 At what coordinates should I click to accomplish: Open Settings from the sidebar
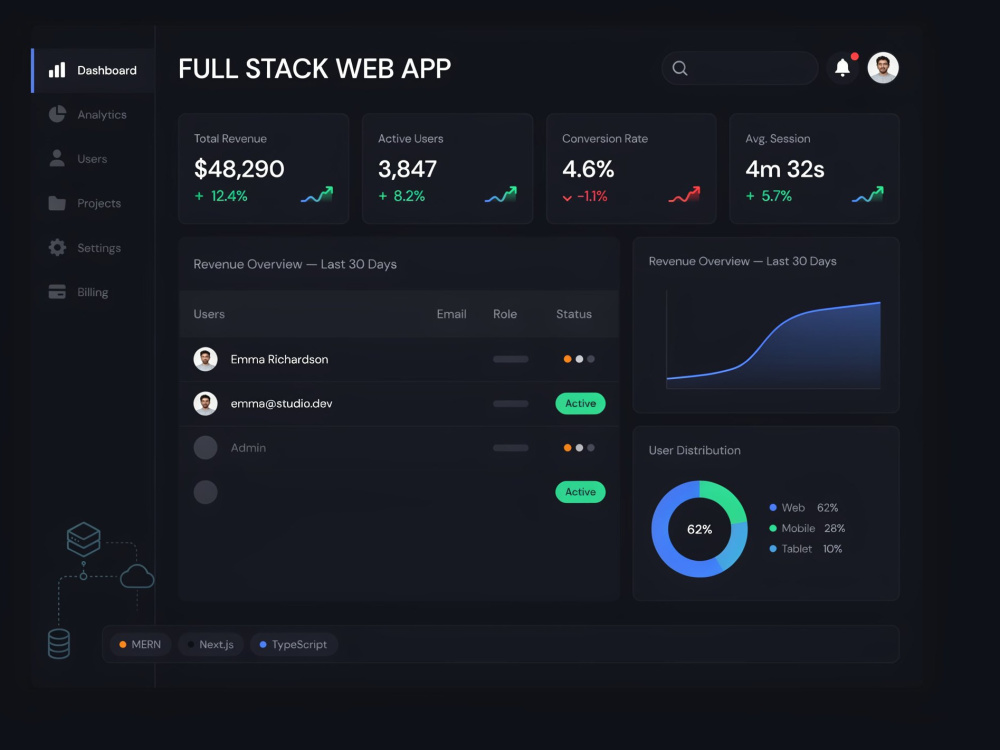93,247
